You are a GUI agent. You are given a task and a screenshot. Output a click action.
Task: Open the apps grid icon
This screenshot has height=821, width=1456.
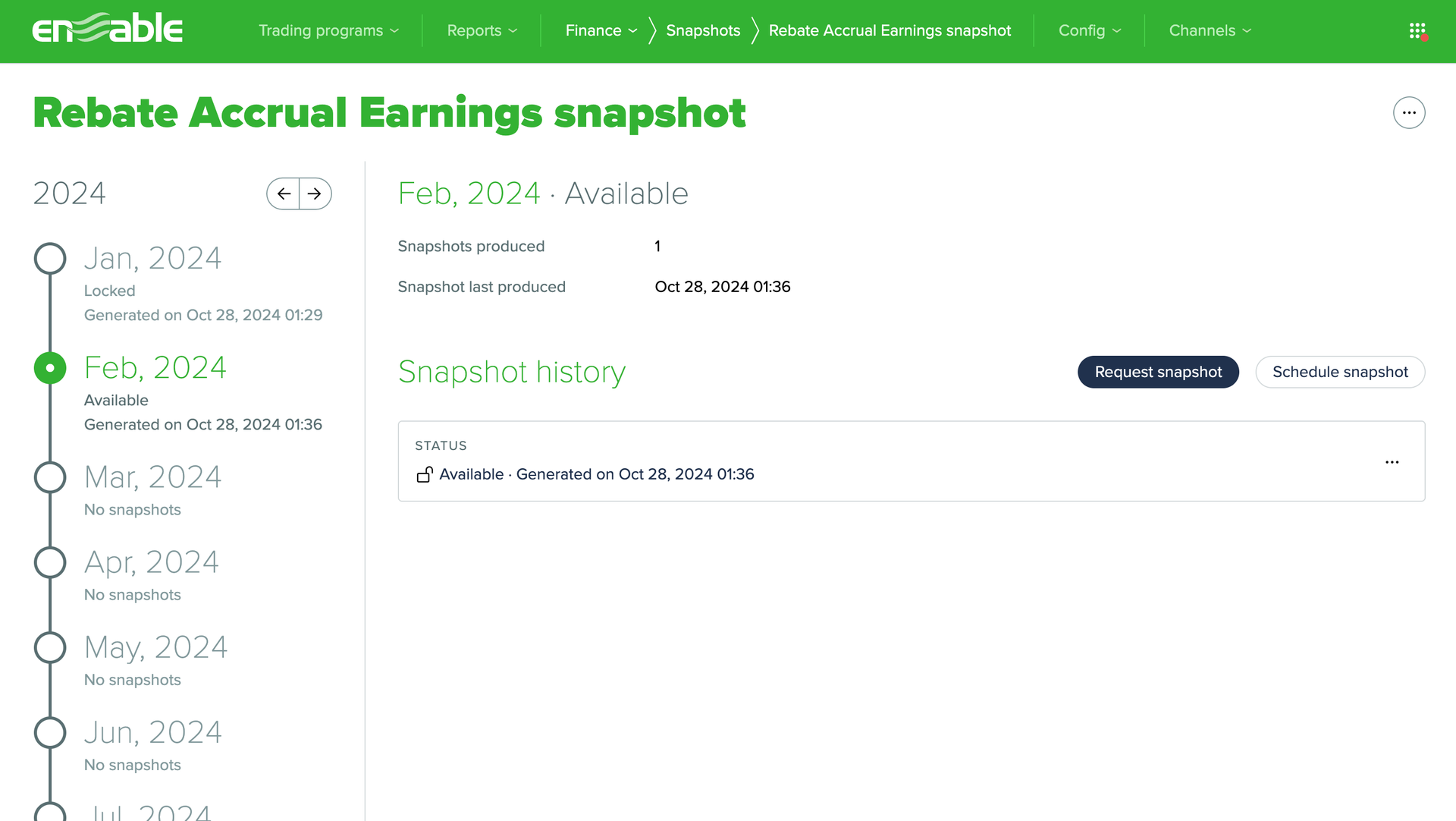[x=1417, y=31]
